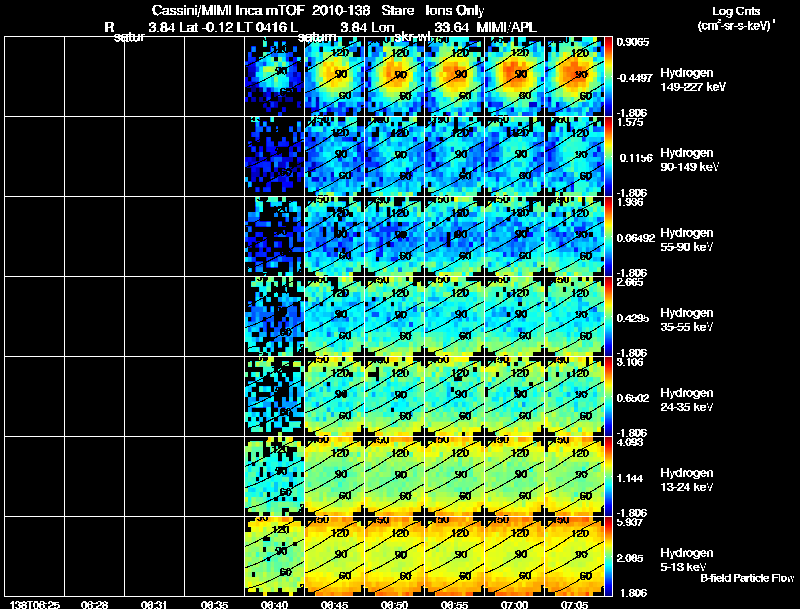The image size is (800, 609).
Task: Select the 1.936 scale value
Action: coord(630,202)
